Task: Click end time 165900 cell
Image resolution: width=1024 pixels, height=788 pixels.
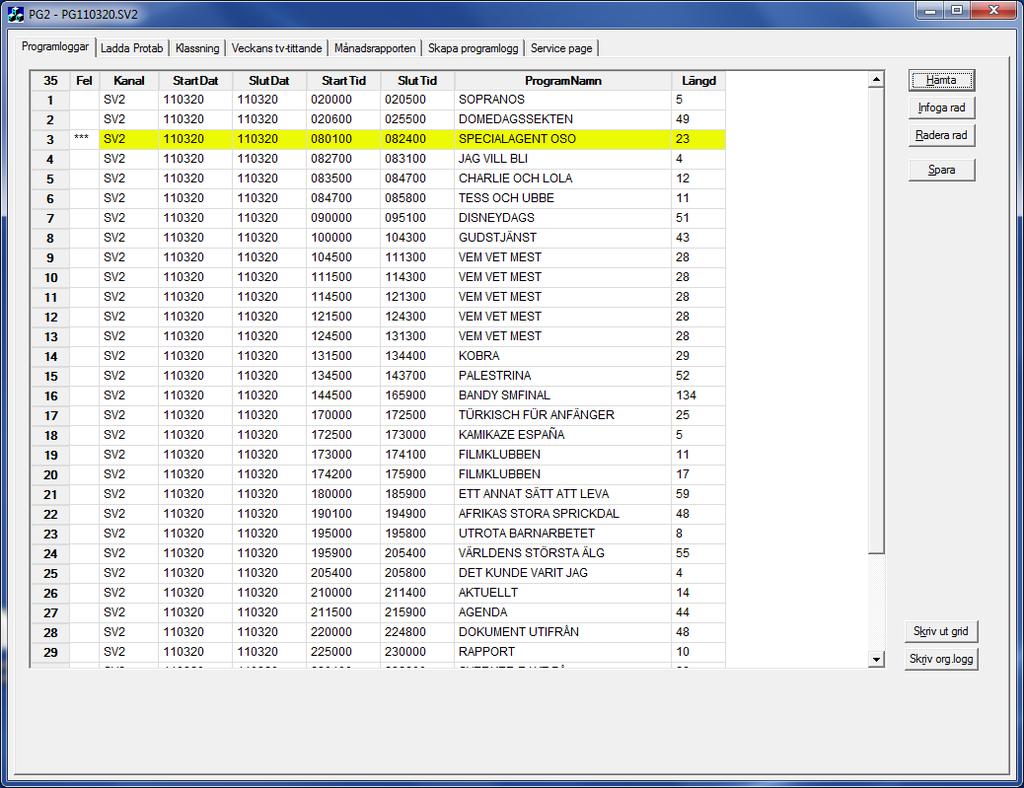Action: 417,396
